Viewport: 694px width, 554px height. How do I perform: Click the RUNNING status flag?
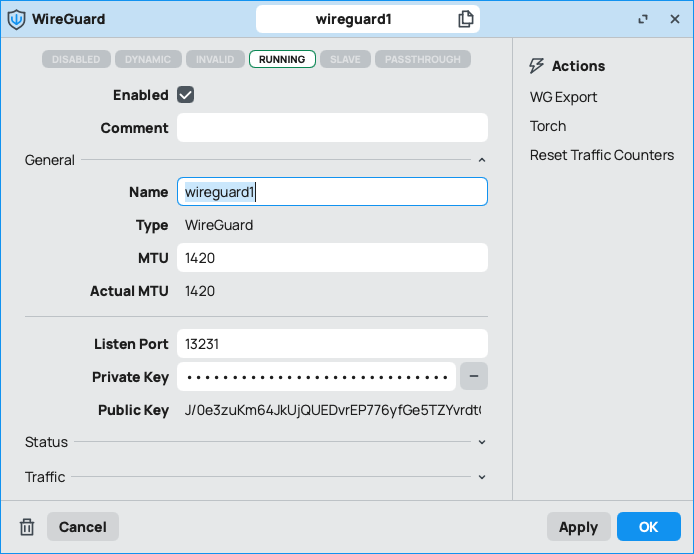coord(282,59)
